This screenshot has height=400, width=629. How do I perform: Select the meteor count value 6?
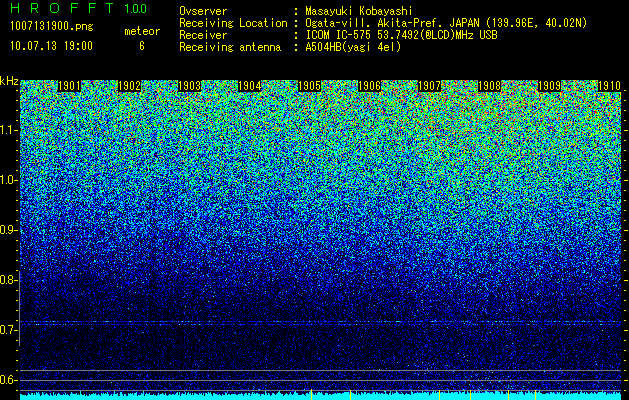tap(142, 46)
